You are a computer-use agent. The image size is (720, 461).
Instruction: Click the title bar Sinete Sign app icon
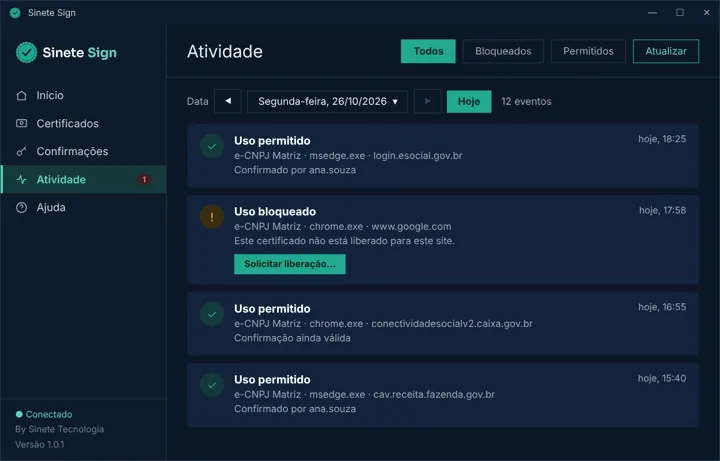(x=15, y=13)
